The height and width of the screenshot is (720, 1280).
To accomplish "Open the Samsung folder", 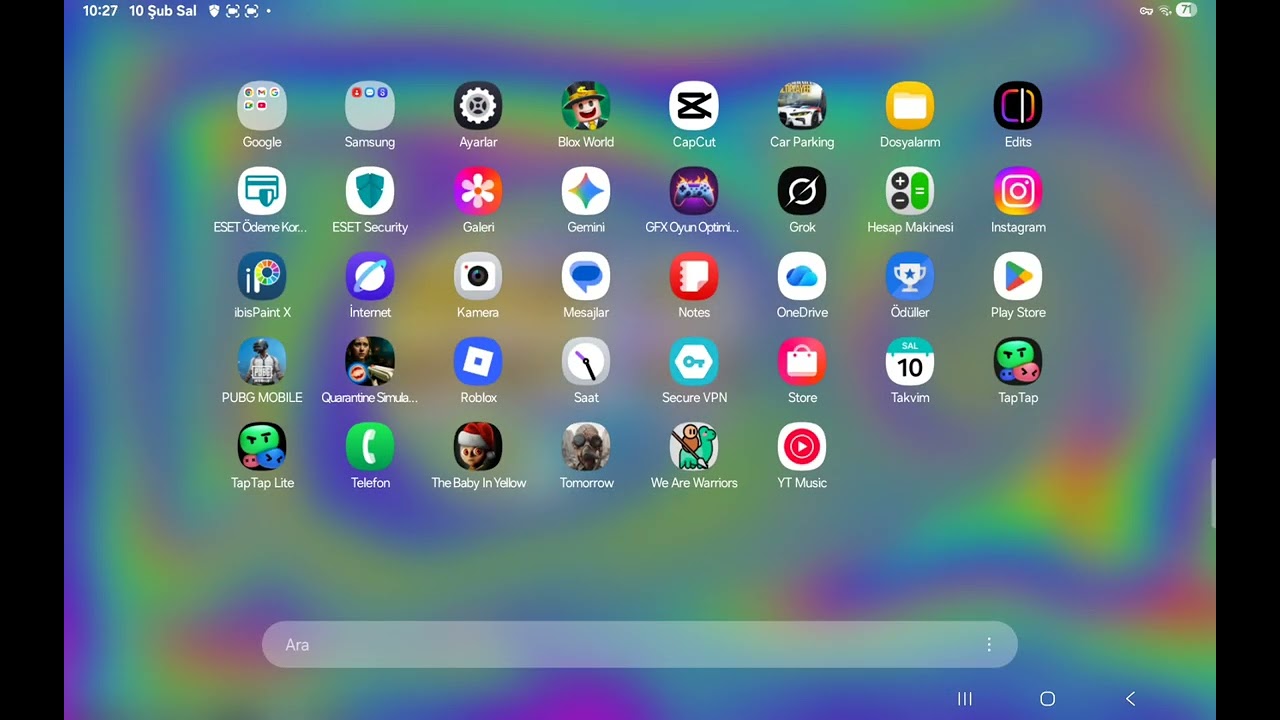I will [370, 106].
